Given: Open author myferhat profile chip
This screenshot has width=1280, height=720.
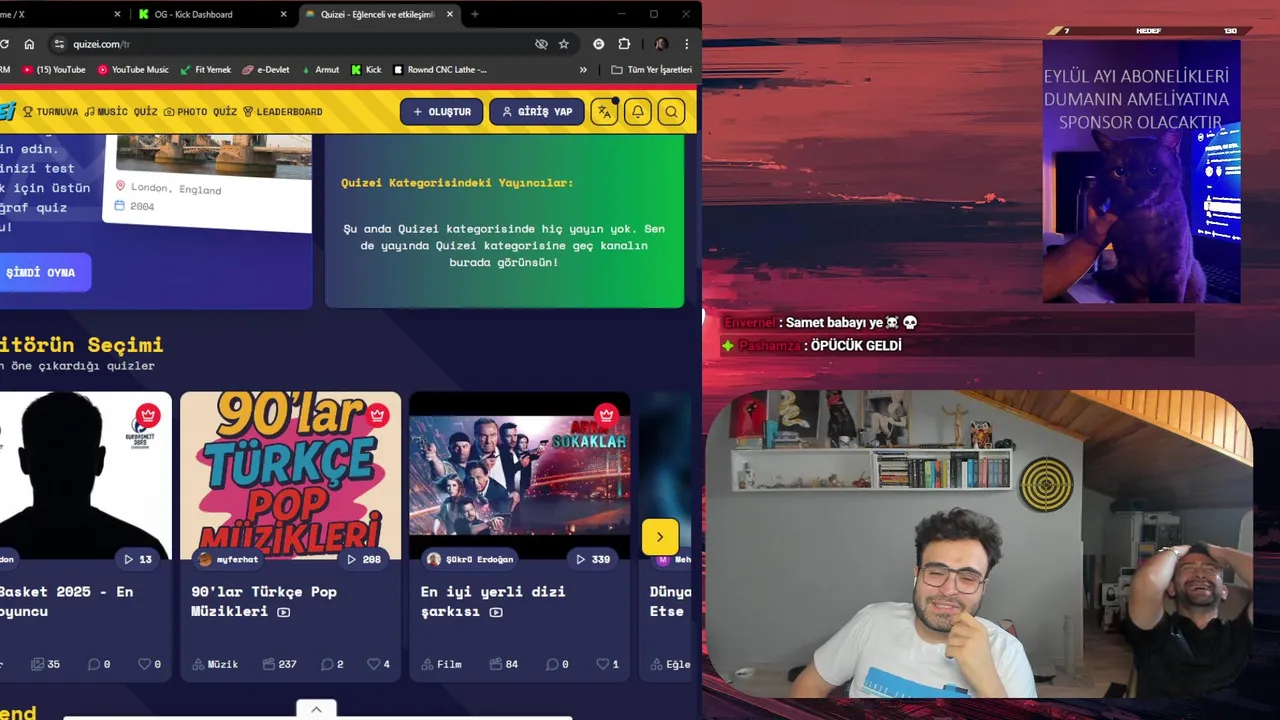Looking at the screenshot, I should pos(229,559).
